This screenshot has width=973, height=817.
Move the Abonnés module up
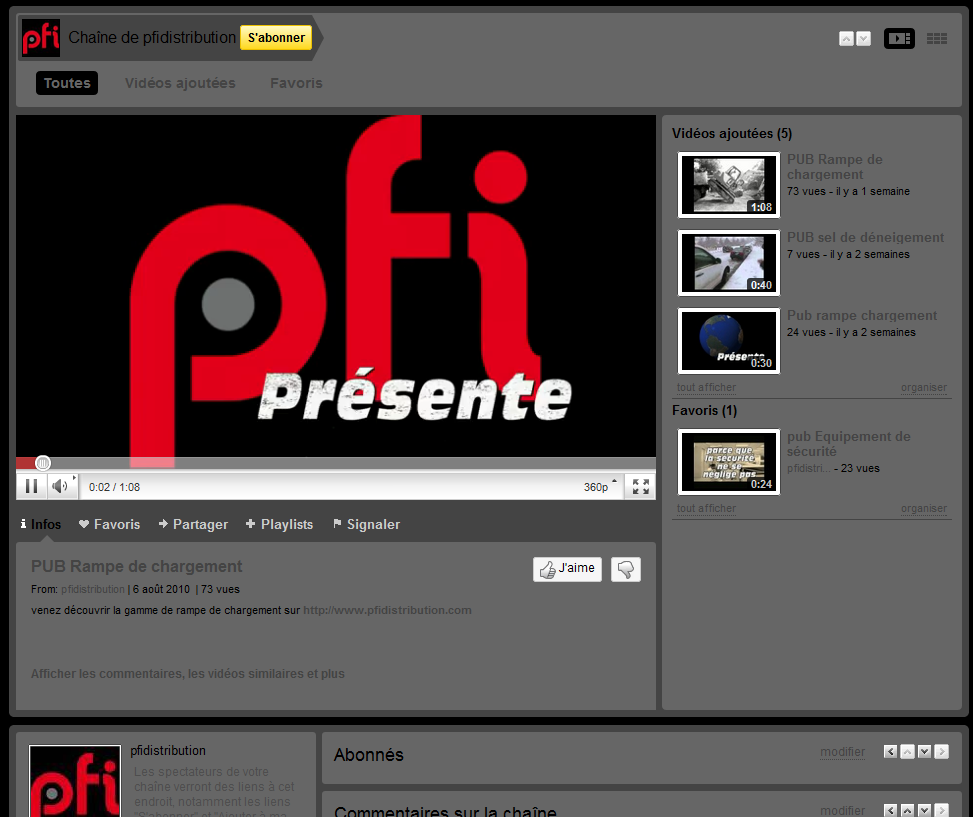coord(907,752)
